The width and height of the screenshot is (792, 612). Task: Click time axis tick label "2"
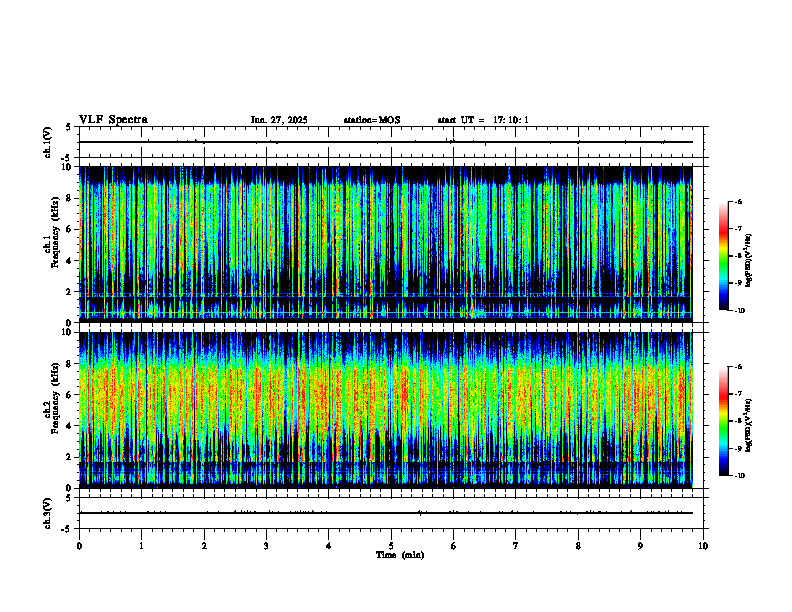coord(204,546)
